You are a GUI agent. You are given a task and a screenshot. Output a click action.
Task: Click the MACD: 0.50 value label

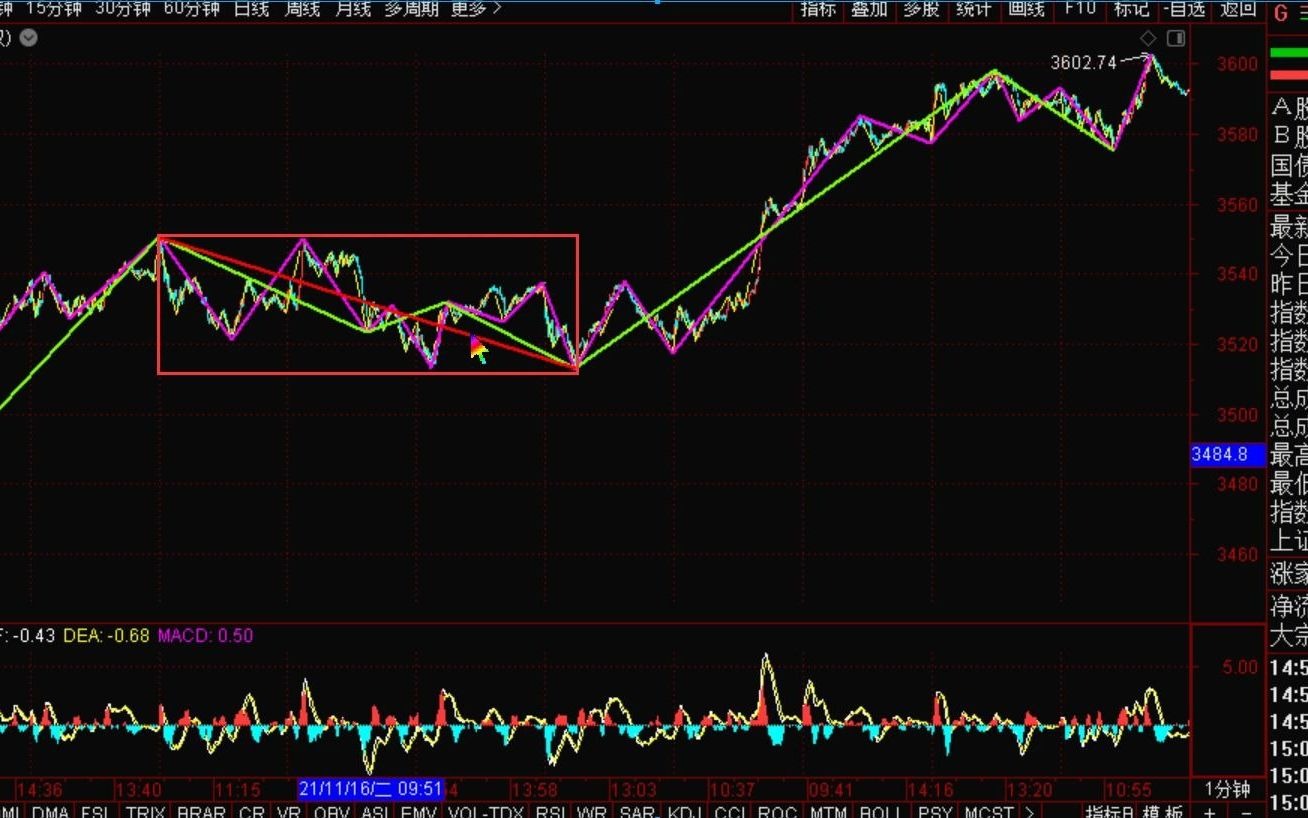point(205,635)
